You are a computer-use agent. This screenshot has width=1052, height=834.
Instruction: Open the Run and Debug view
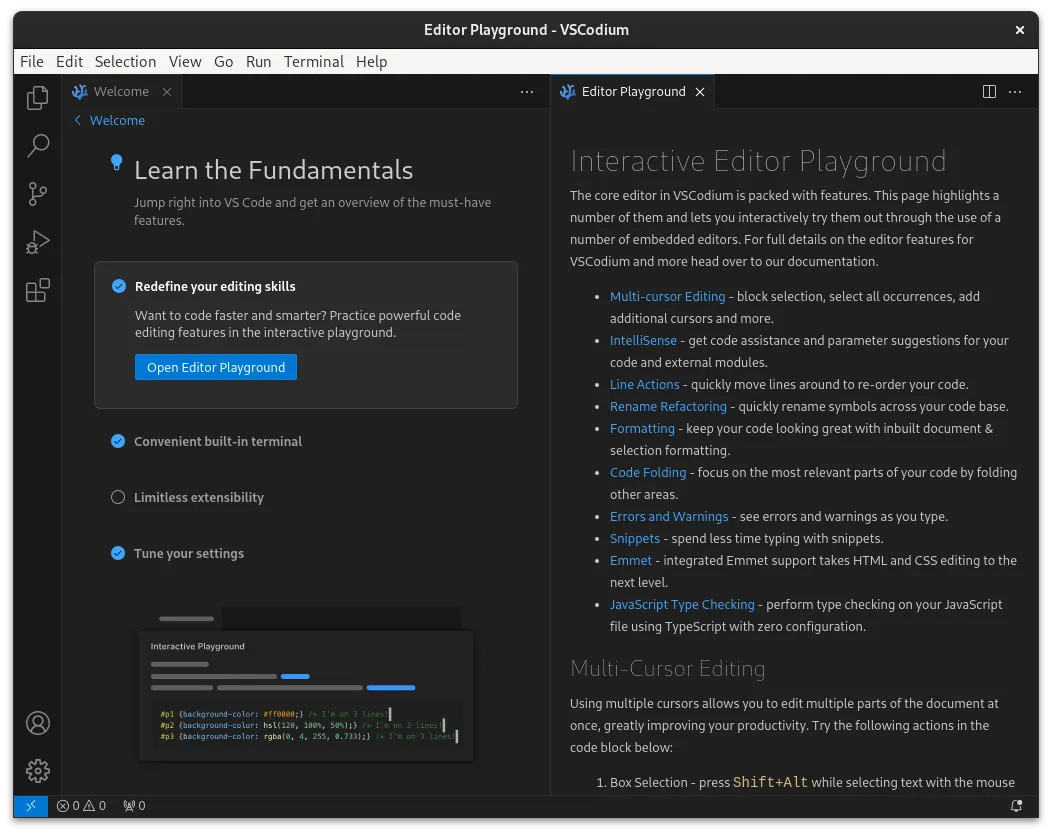tap(37, 242)
